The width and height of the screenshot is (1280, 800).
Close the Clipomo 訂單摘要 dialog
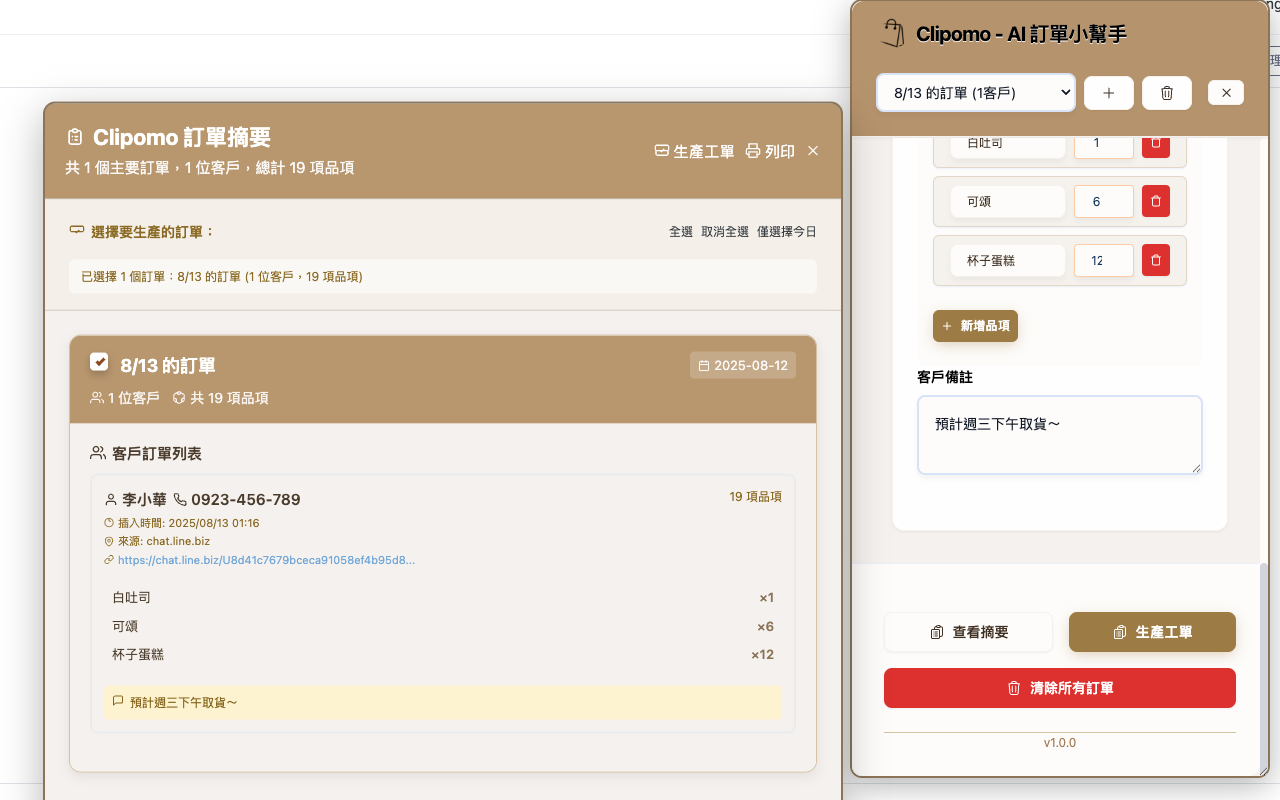[813, 151]
